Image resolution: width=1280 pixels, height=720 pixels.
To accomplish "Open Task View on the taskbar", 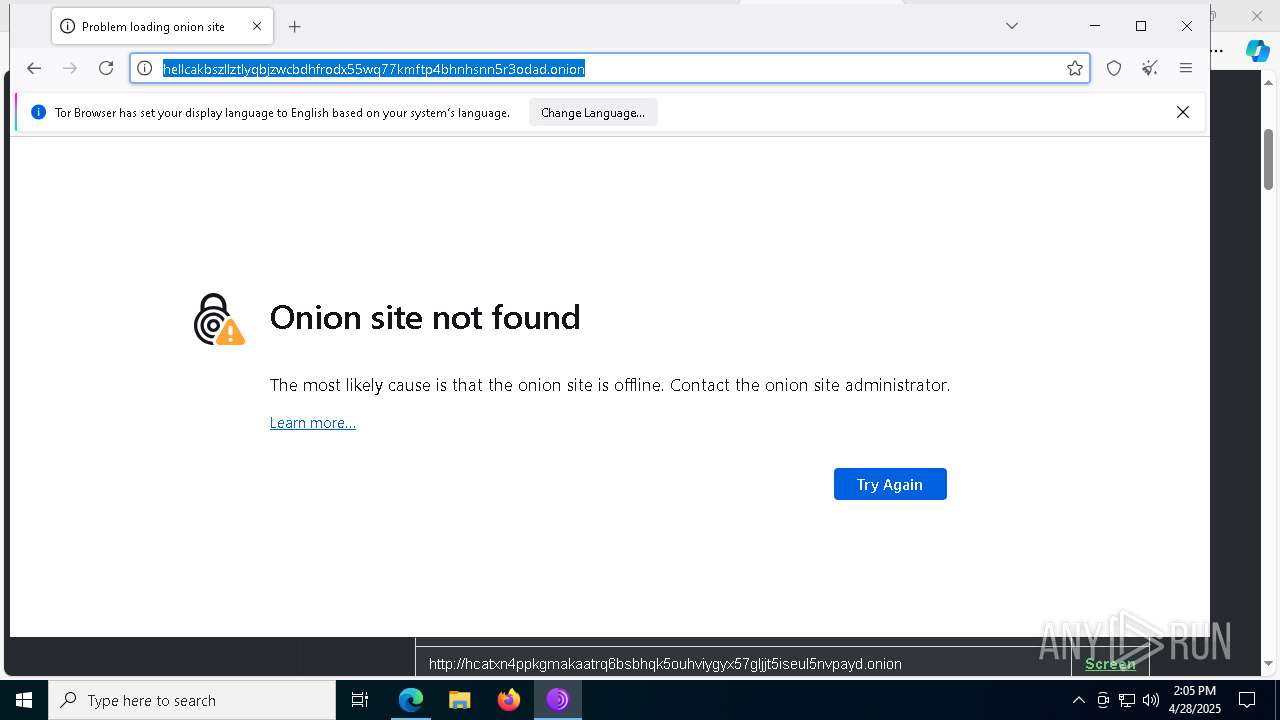I will pos(360,700).
